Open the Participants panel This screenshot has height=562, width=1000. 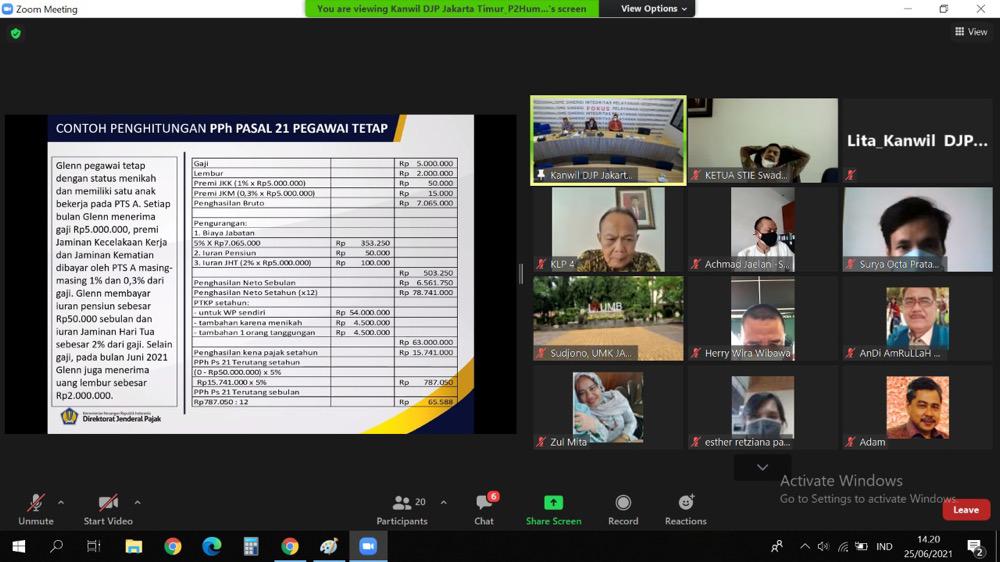pos(402,509)
